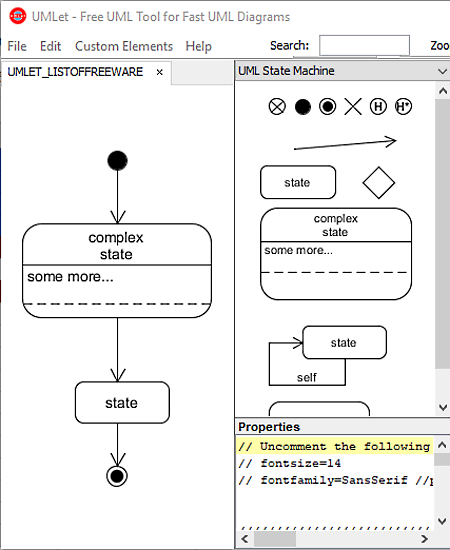Image resolution: width=450 pixels, height=550 pixels.
Task: Click the Properties panel scroll up arrow
Action: (442, 445)
